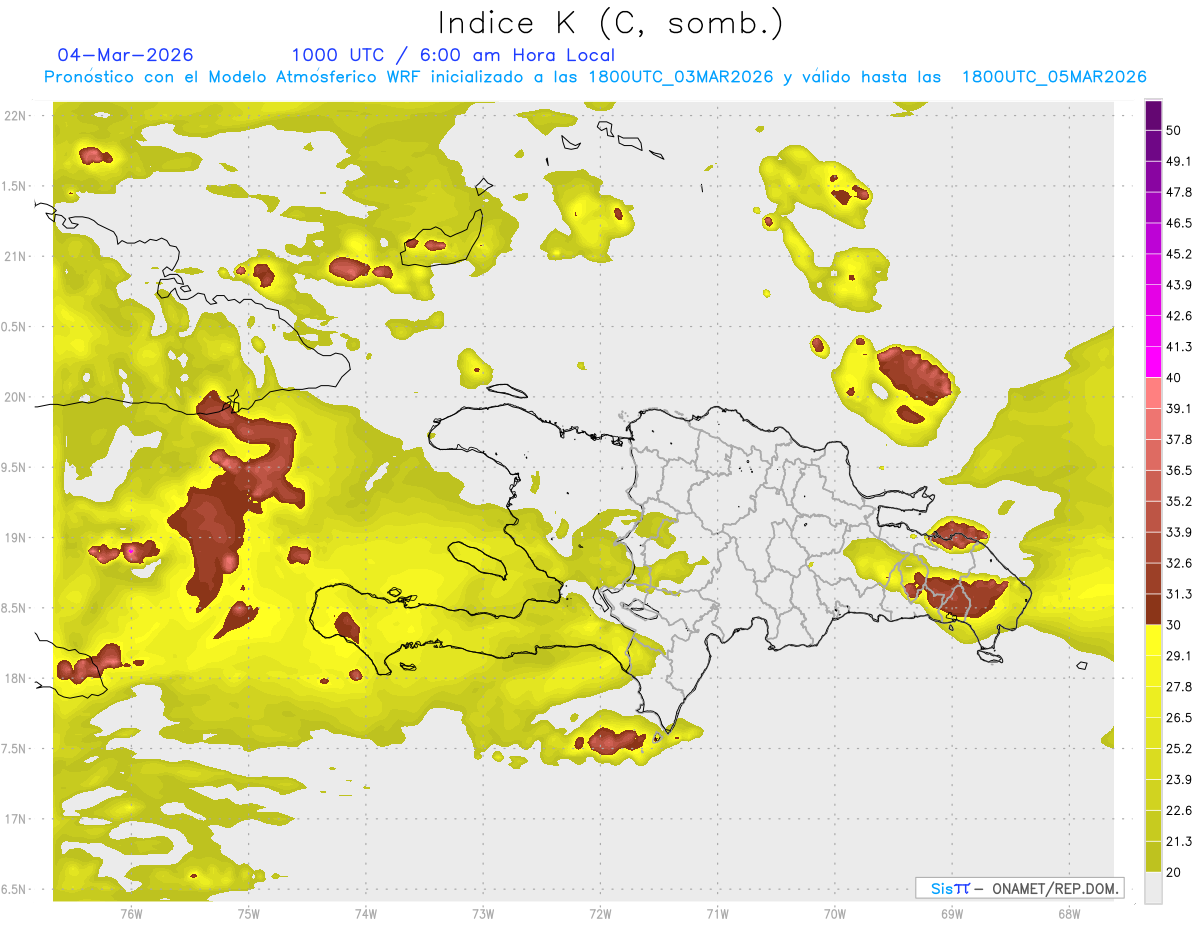Click the 'Indice K (C, somb.)' map title
This screenshot has height=927, width=1200.
(610, 23)
